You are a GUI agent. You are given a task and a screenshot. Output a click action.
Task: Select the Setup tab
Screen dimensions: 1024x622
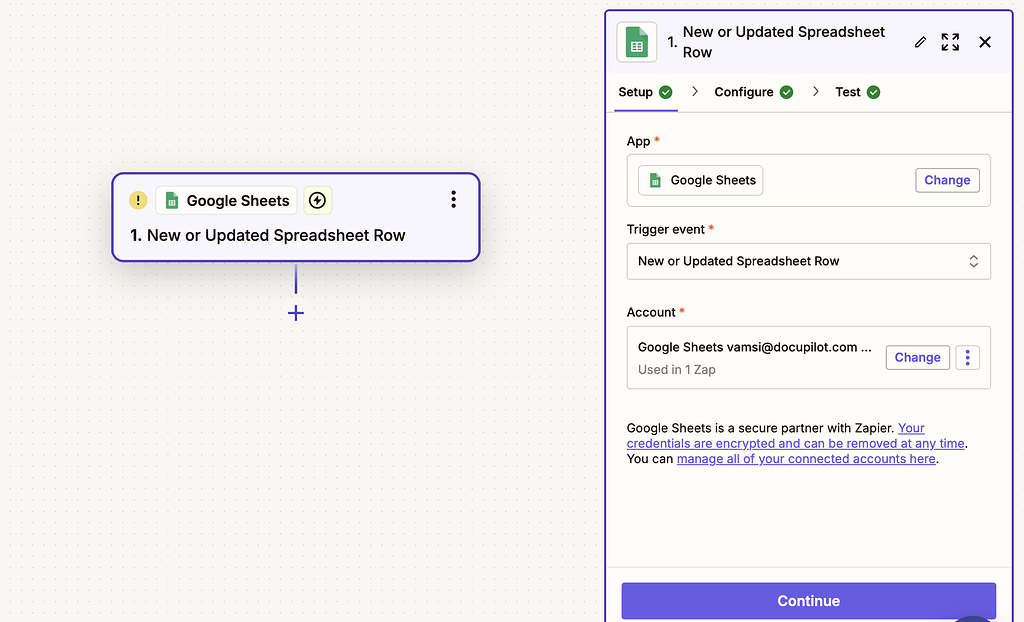coord(637,91)
